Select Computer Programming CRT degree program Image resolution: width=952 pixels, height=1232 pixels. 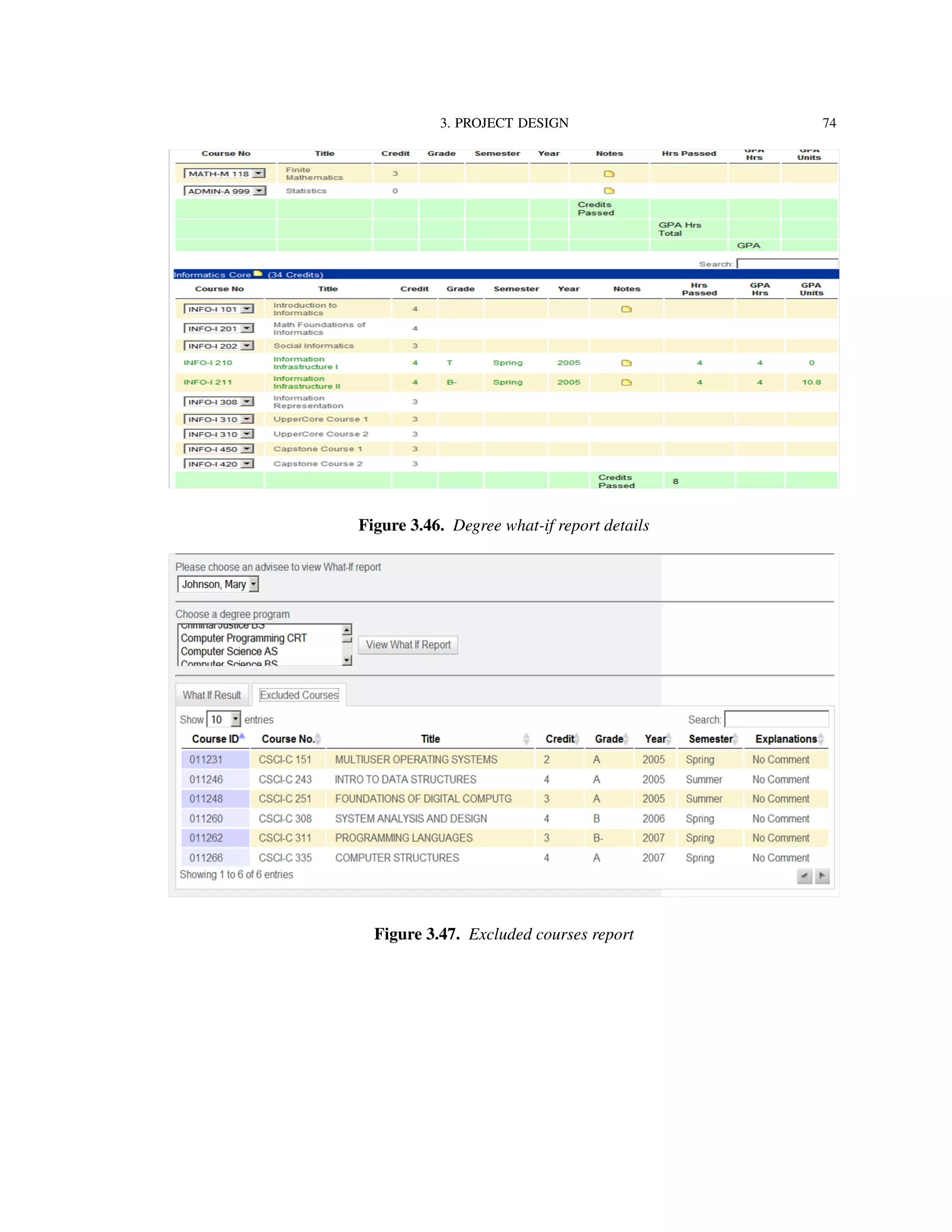(x=244, y=638)
